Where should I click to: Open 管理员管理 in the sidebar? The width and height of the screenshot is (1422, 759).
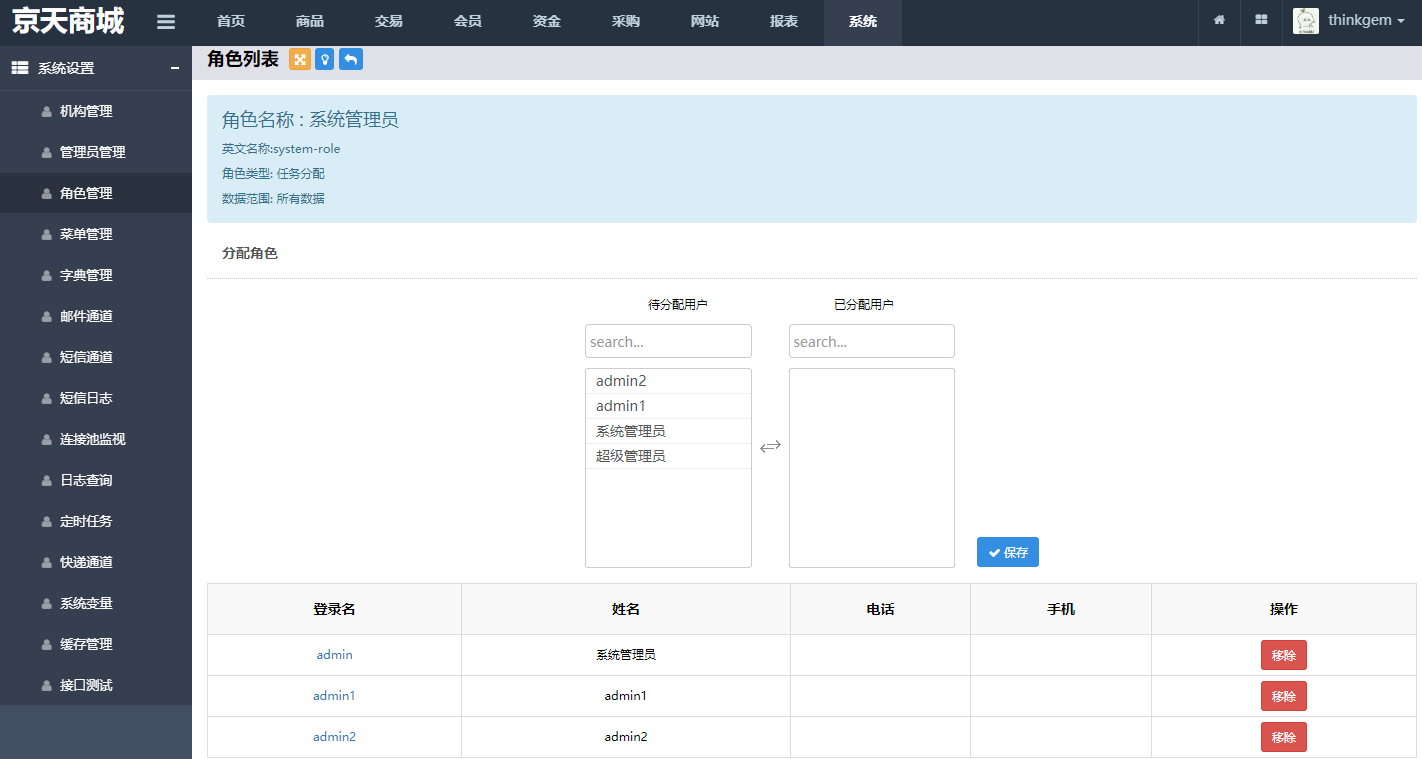96,152
